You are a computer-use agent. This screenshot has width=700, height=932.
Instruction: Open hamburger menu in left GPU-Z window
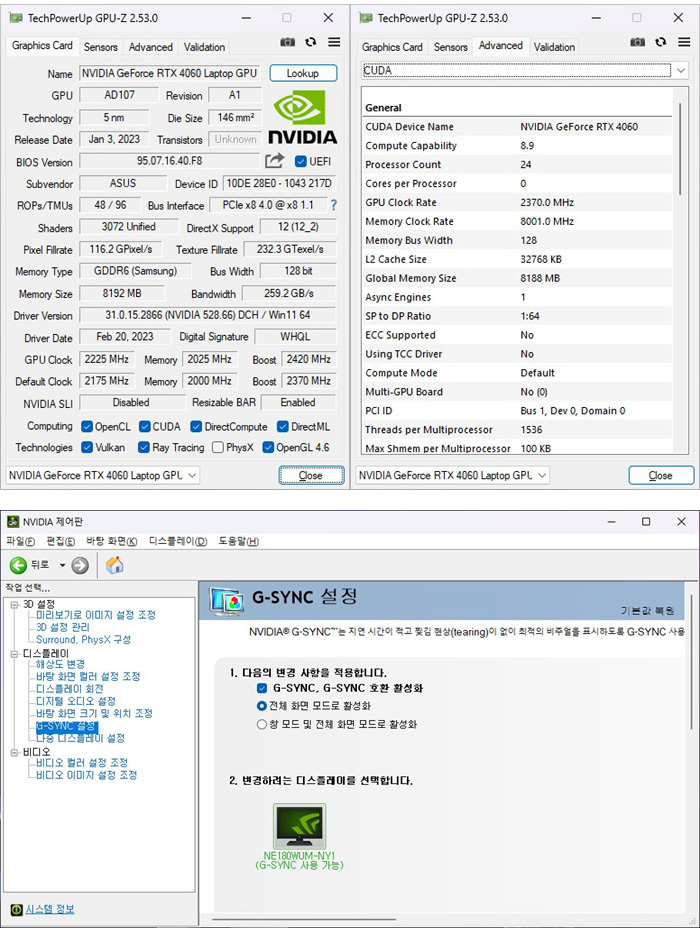tap(335, 42)
